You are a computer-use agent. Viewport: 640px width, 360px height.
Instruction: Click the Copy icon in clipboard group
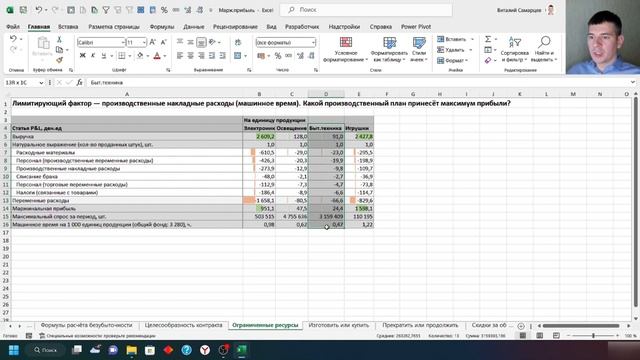(x=60, y=50)
